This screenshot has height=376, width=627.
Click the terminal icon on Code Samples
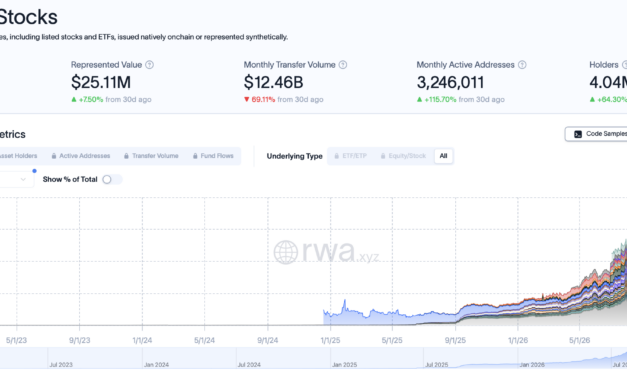[578, 134]
